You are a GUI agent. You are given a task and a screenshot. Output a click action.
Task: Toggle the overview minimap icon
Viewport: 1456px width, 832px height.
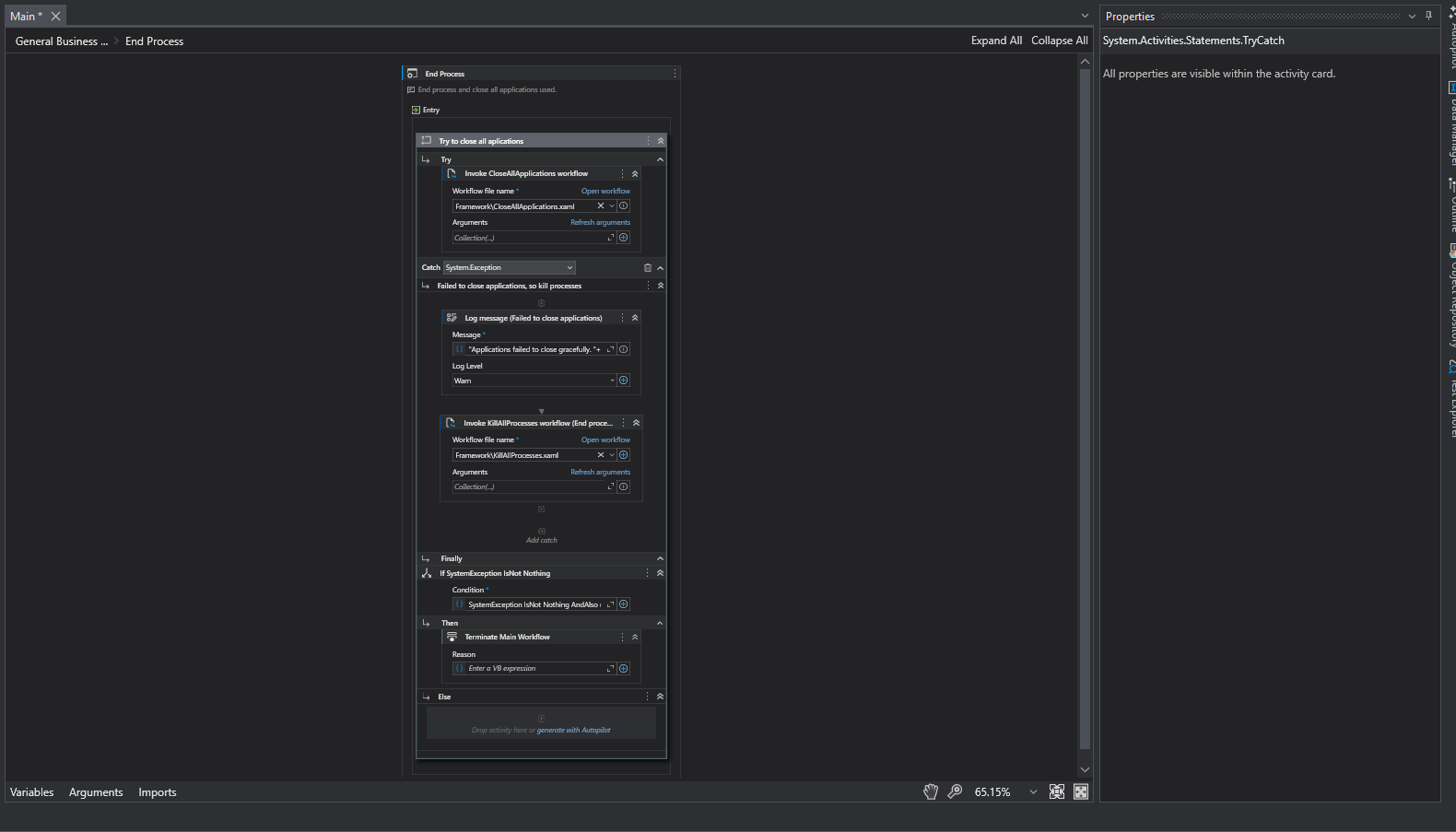tap(1081, 791)
